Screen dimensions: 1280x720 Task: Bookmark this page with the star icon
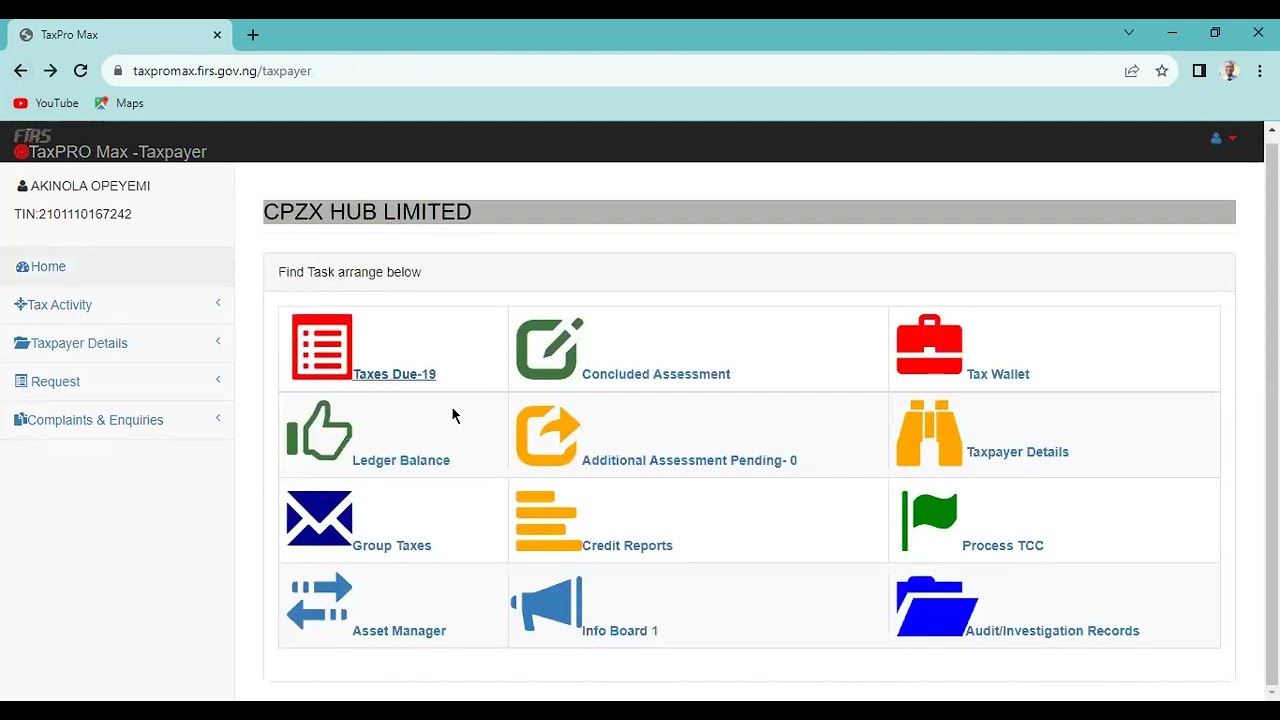(x=1162, y=71)
